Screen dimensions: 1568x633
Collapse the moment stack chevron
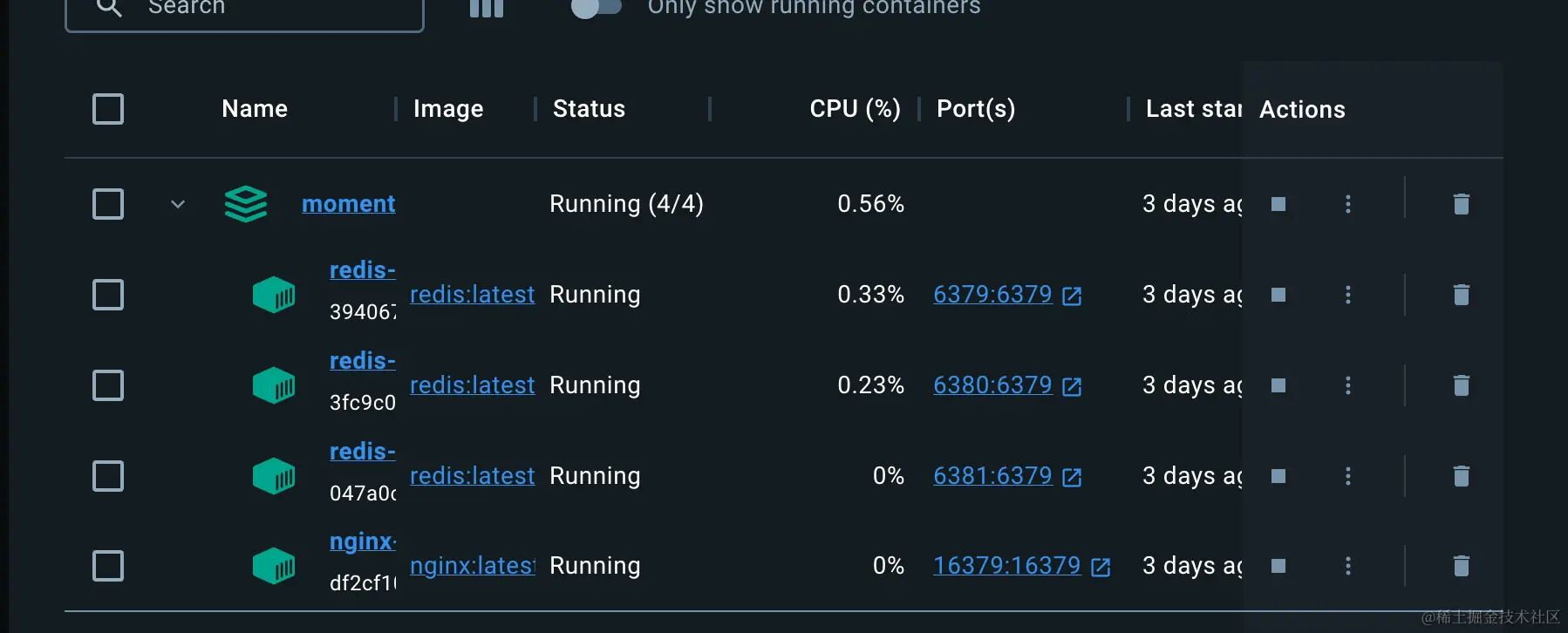pyautogui.click(x=178, y=204)
